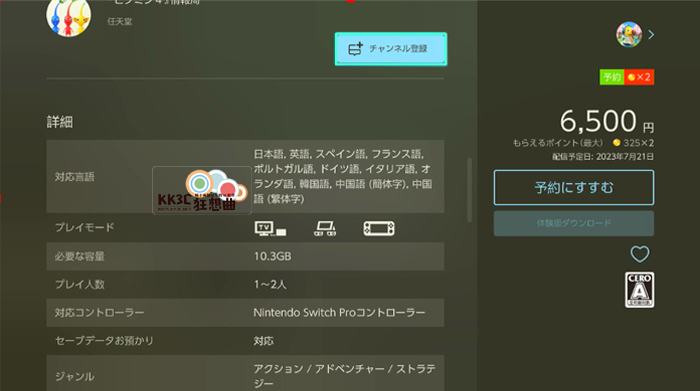
Task: Click the もらえるポイント(最大) label
Action: click(x=558, y=143)
